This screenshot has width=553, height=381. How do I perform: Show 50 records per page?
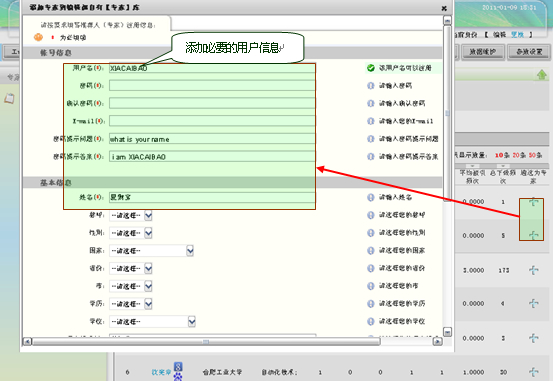click(535, 155)
